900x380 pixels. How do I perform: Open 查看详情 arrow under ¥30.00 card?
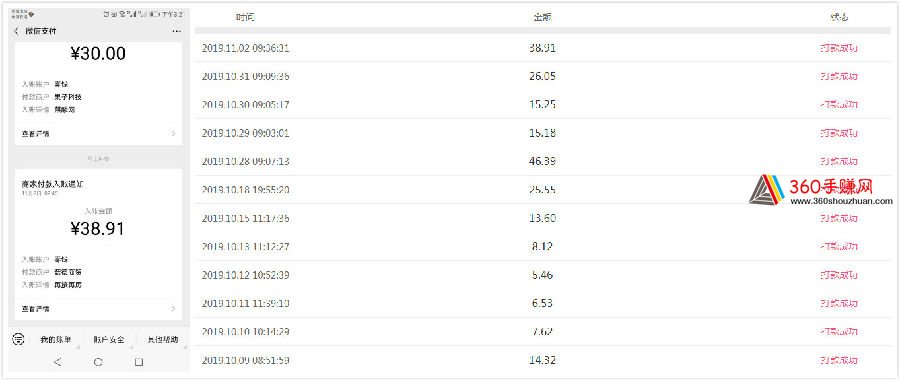(174, 133)
